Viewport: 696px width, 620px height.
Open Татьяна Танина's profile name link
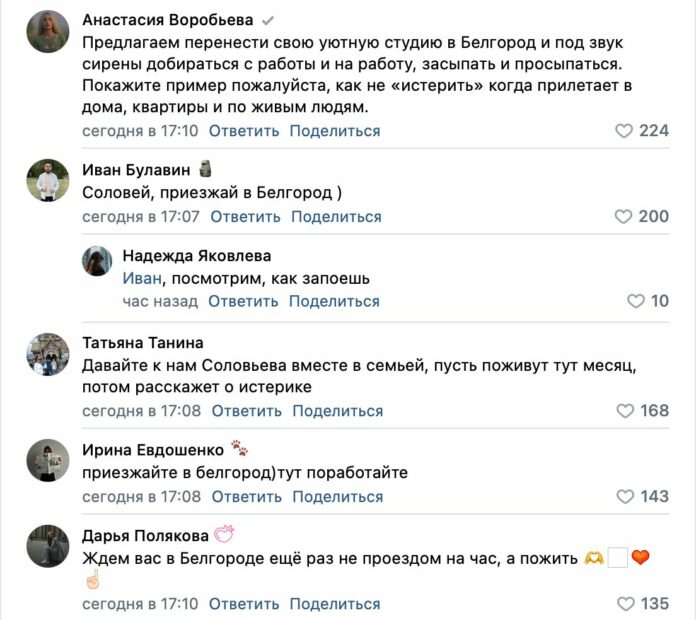tap(142, 343)
